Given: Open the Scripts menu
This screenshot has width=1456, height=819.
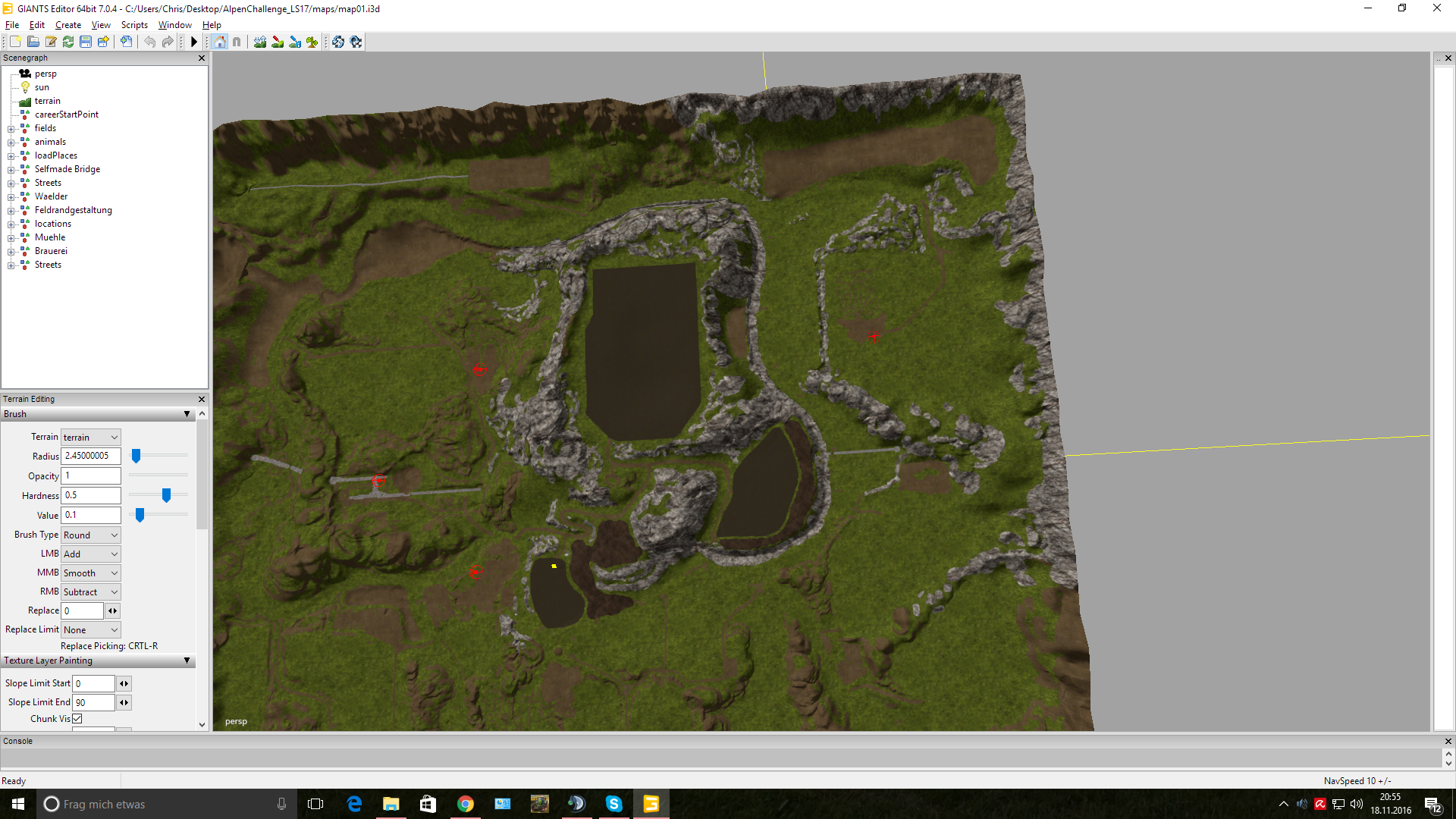Looking at the screenshot, I should [134, 25].
